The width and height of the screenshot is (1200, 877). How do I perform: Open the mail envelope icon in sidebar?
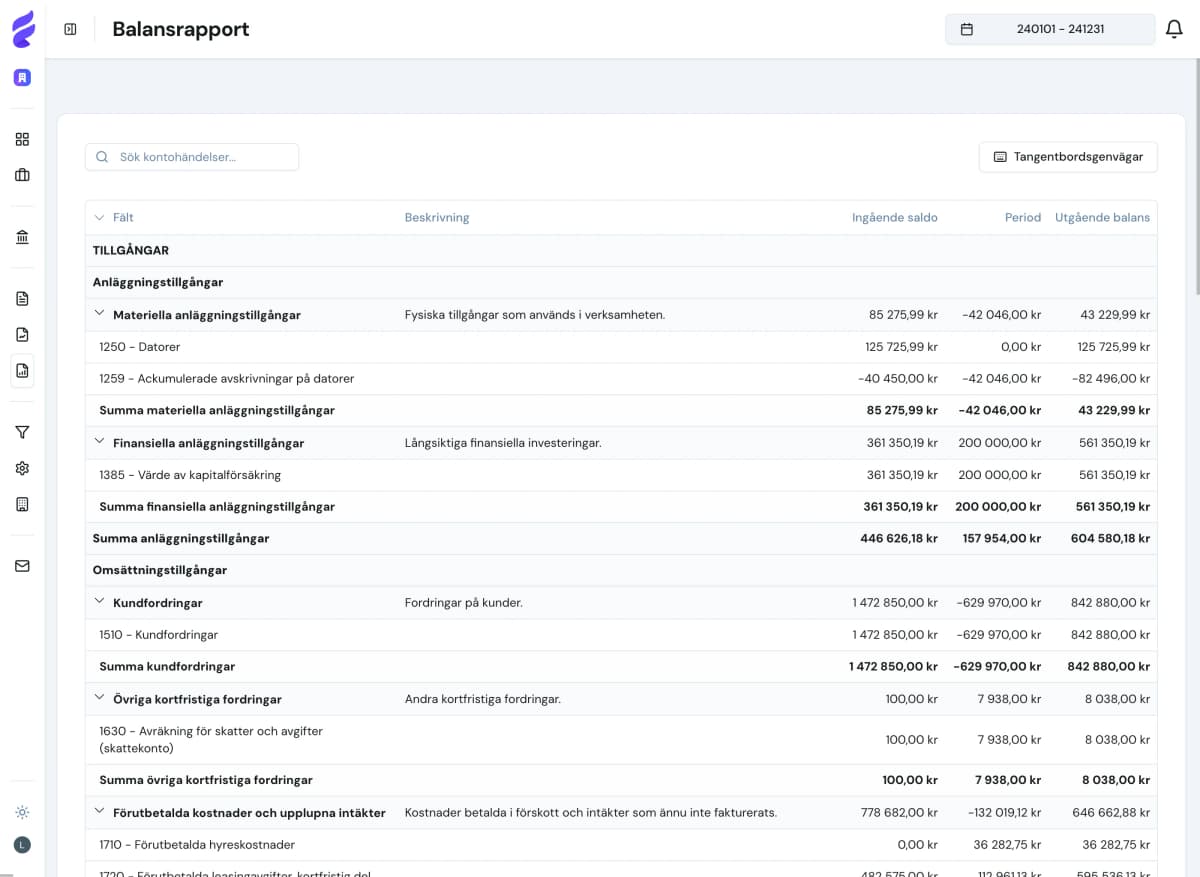tap(22, 566)
